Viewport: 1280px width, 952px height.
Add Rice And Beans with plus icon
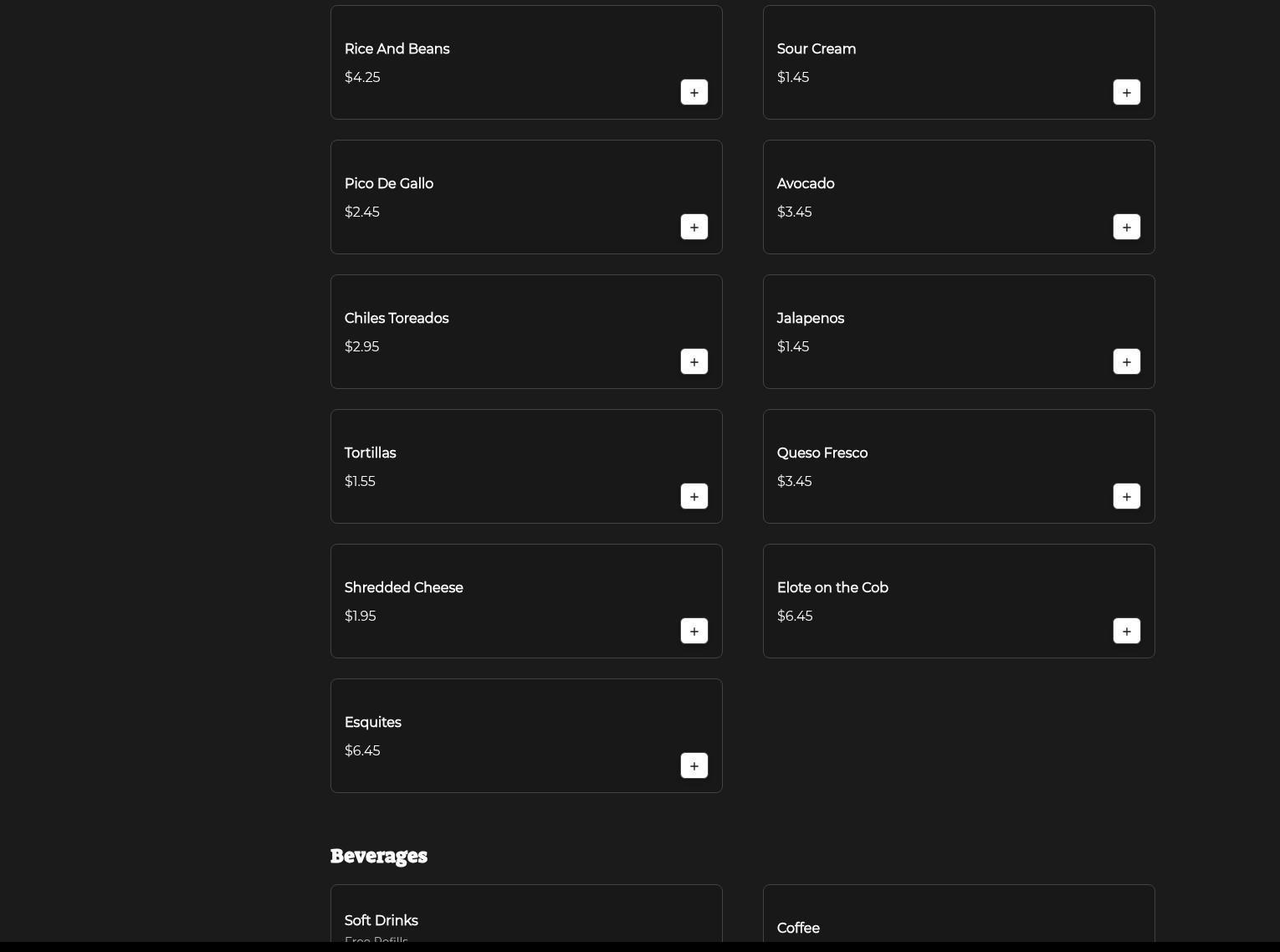pos(694,92)
